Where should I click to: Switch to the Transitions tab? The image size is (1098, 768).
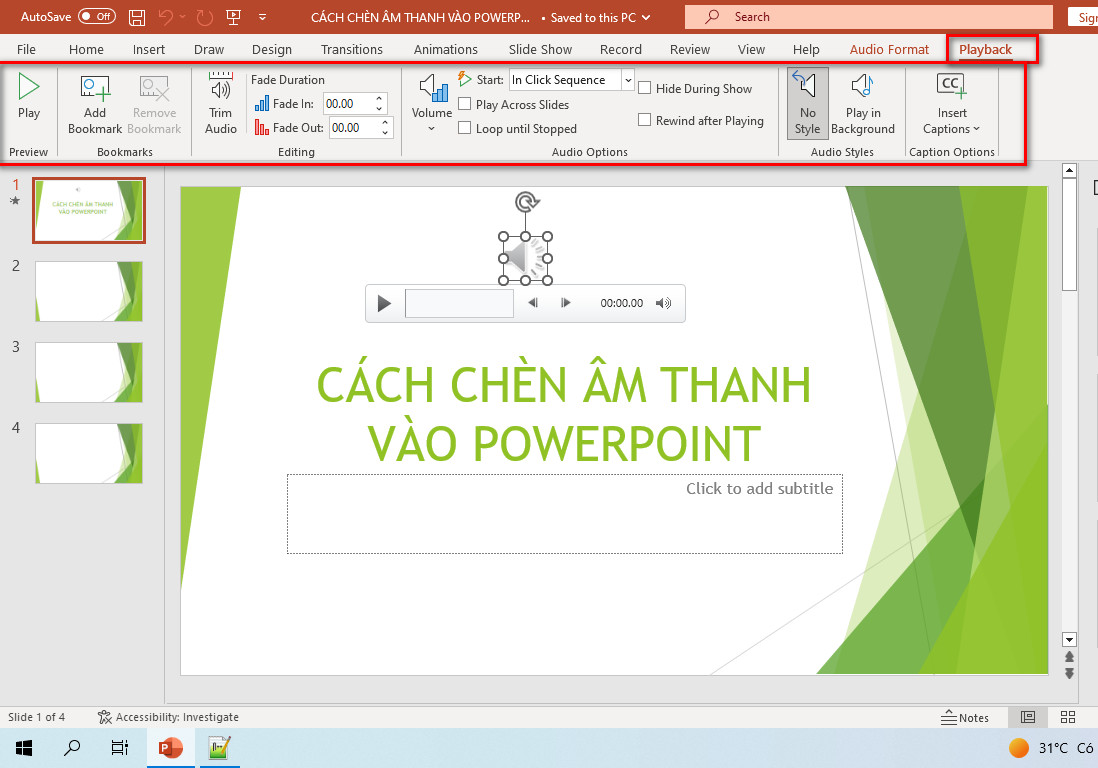click(x=352, y=49)
